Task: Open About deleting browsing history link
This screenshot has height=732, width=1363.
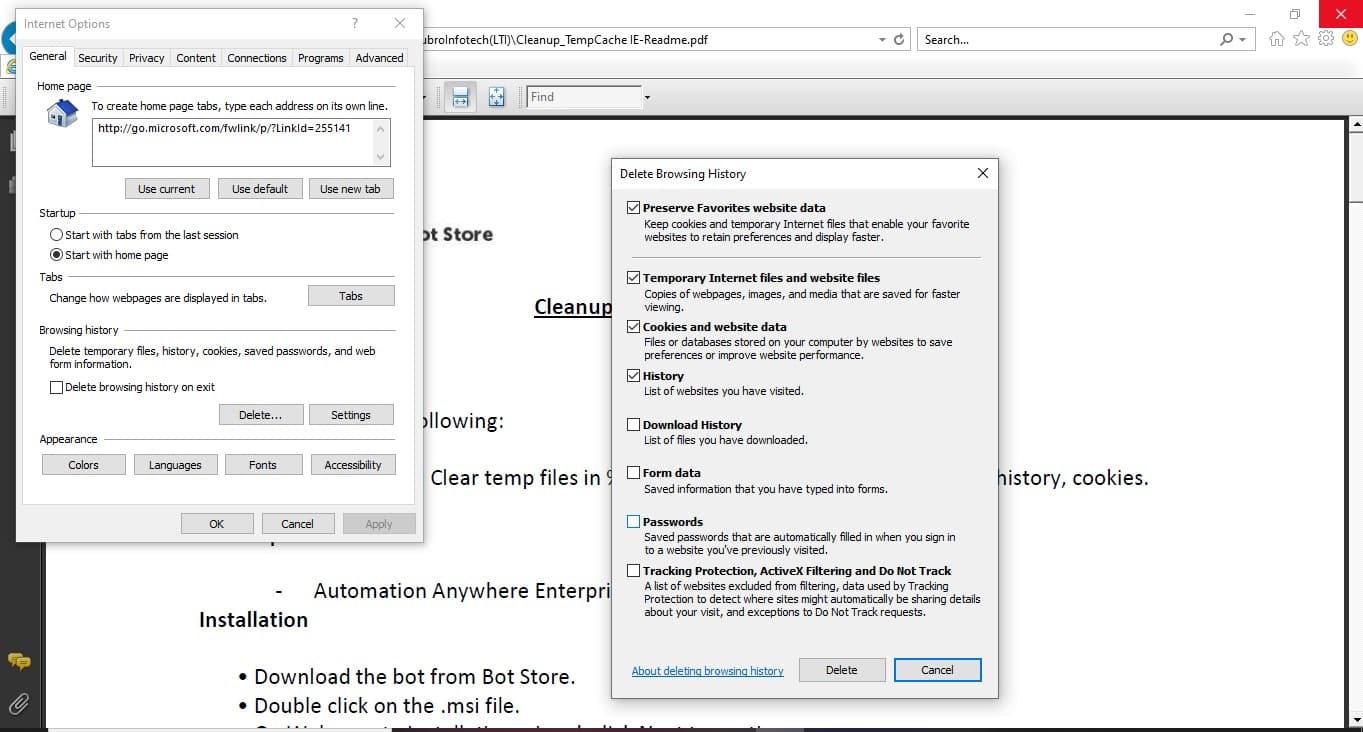Action: click(708, 671)
